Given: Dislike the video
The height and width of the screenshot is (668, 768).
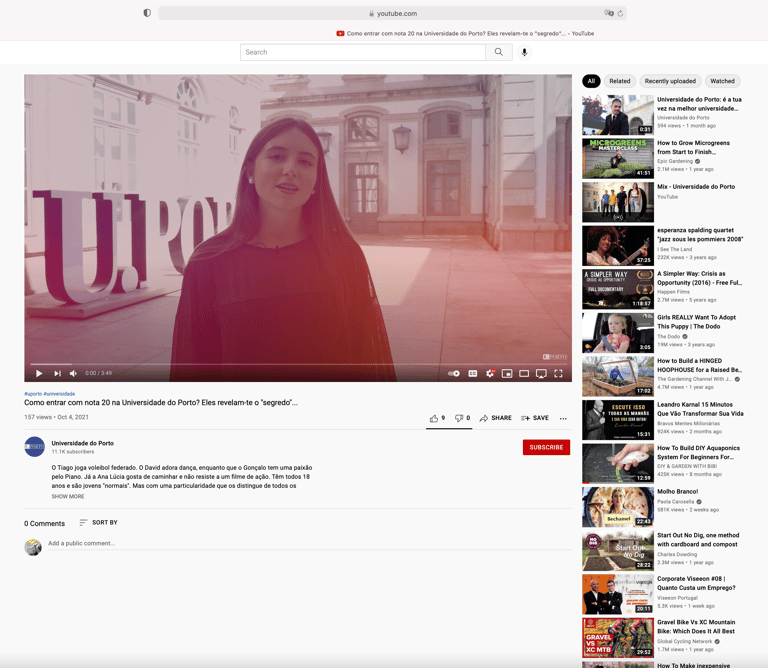Looking at the screenshot, I should click(462, 418).
